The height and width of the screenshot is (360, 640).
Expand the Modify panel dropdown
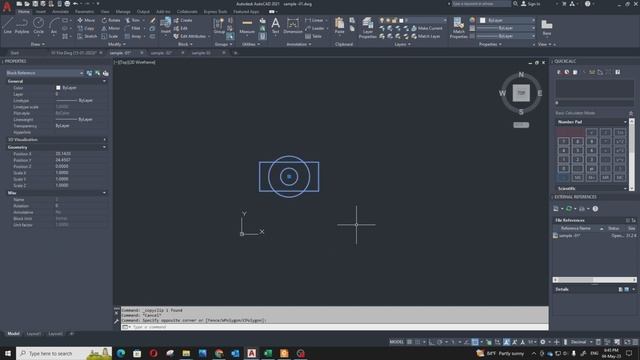coord(117,44)
